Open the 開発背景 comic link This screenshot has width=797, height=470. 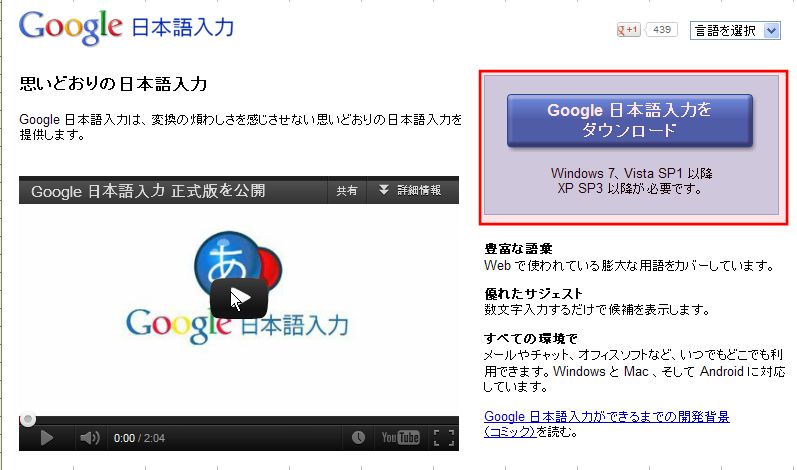click(606, 424)
